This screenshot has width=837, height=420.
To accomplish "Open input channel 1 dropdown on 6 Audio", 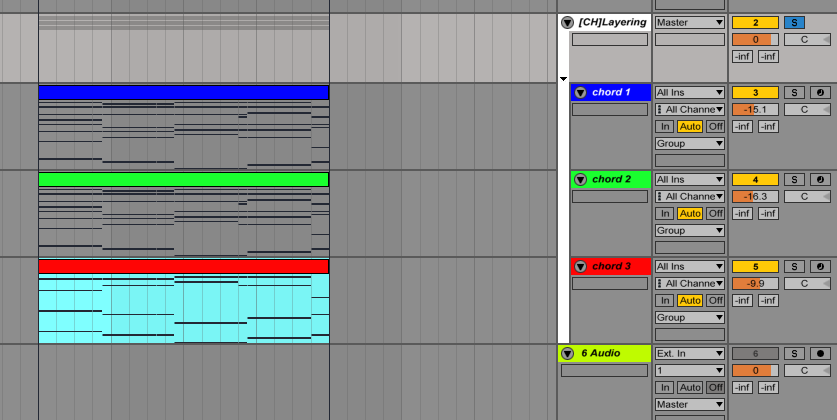I will tap(690, 370).
